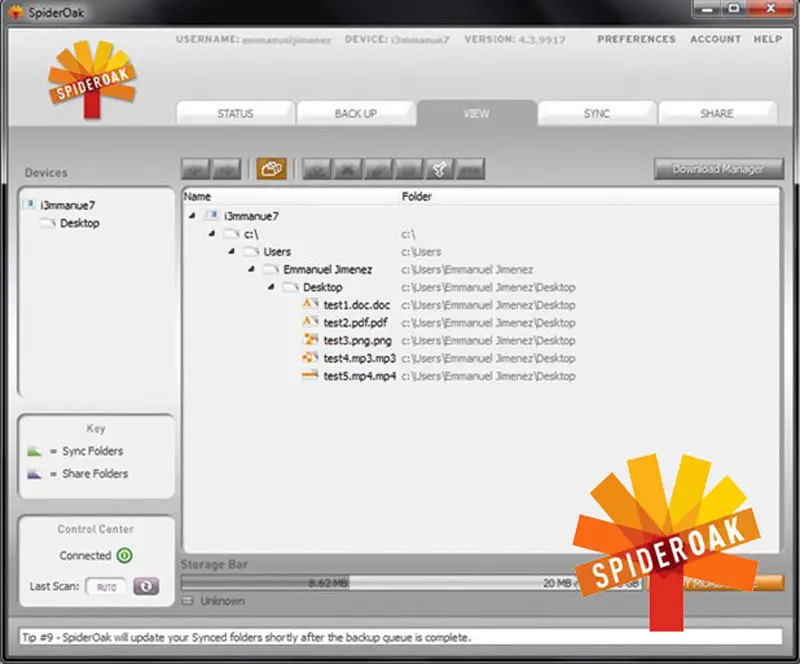Select the test4.mp3.mp3 file name
This screenshot has width=800, height=664.
[x=360, y=358]
